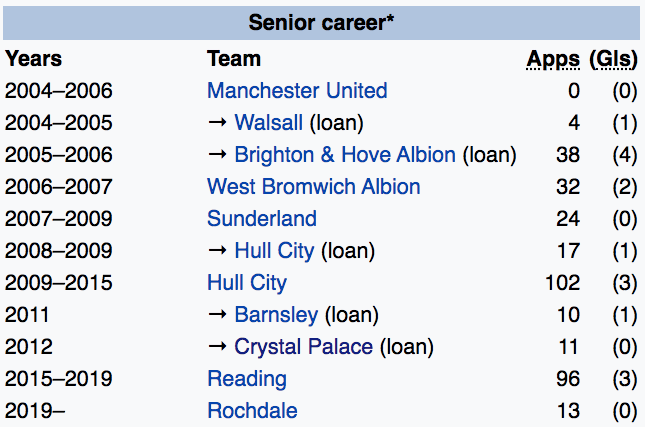This screenshot has width=645, height=427.
Task: Click the Reading team link
Action: point(247,379)
